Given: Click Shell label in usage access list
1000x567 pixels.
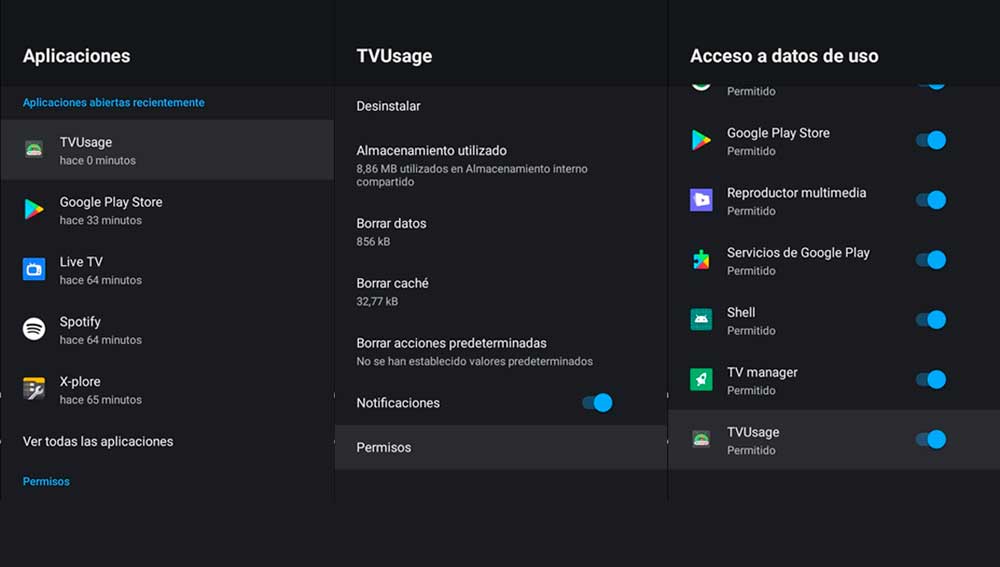Looking at the screenshot, I should coord(741,312).
